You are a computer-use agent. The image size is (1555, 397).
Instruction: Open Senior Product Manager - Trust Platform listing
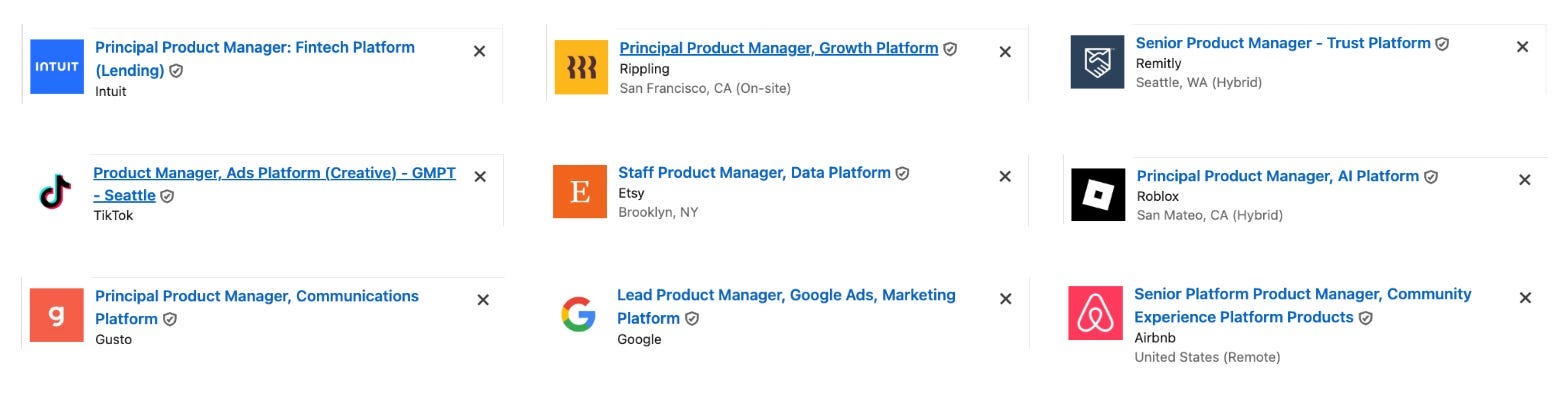pos(1283,43)
